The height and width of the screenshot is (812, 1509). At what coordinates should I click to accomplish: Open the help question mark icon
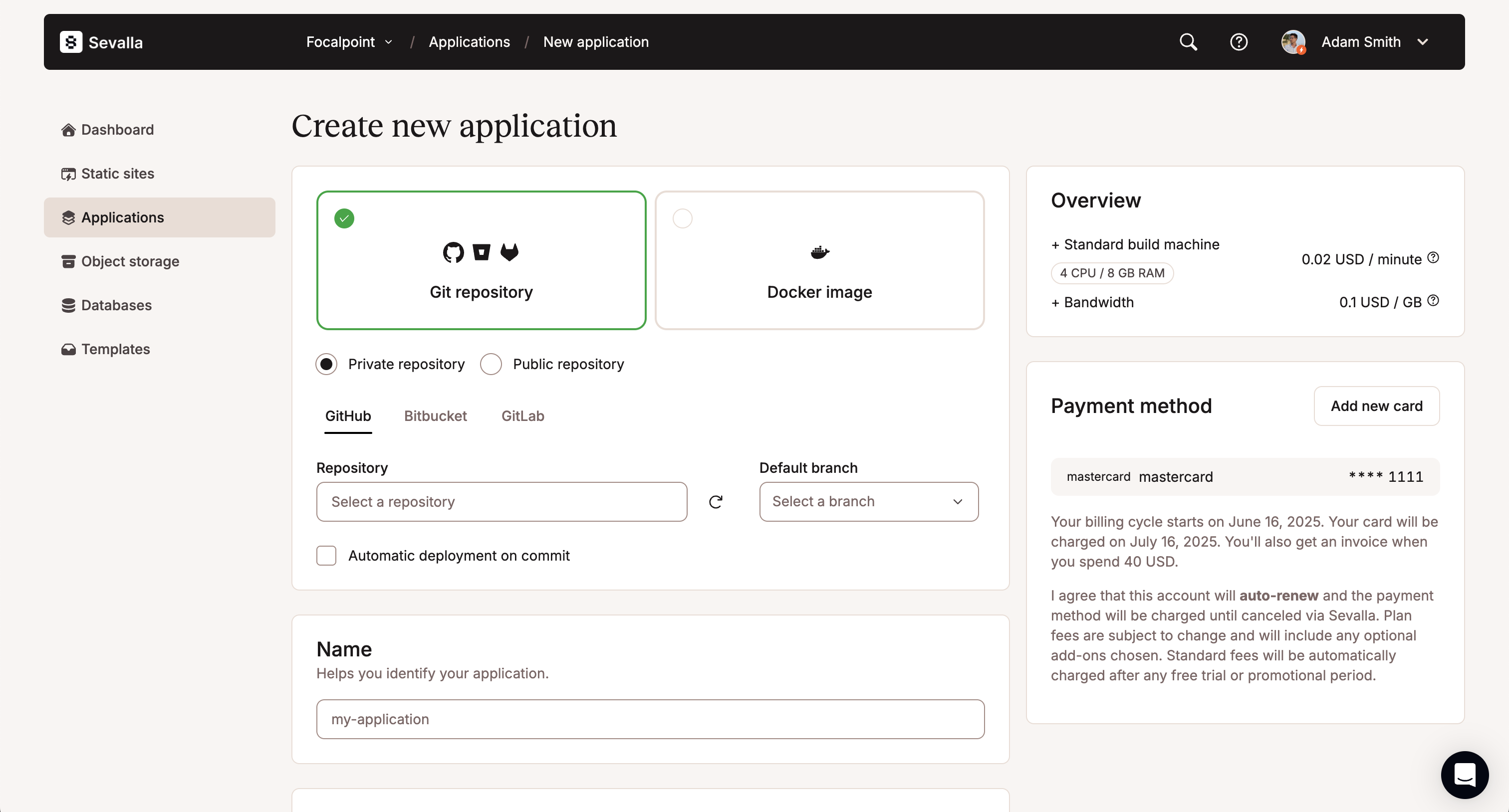pyautogui.click(x=1239, y=42)
